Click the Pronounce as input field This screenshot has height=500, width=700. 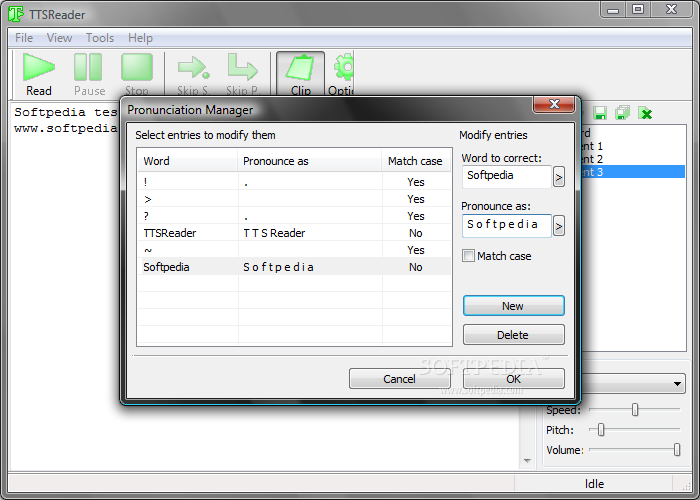(507, 226)
